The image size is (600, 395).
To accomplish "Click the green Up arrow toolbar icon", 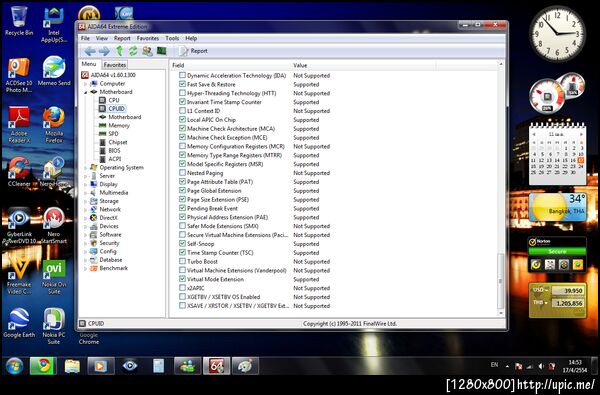I will 119,51.
